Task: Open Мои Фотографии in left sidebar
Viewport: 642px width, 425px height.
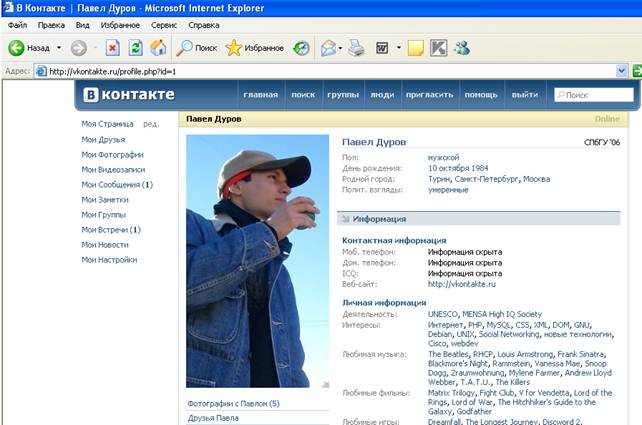Action: pyautogui.click(x=112, y=155)
